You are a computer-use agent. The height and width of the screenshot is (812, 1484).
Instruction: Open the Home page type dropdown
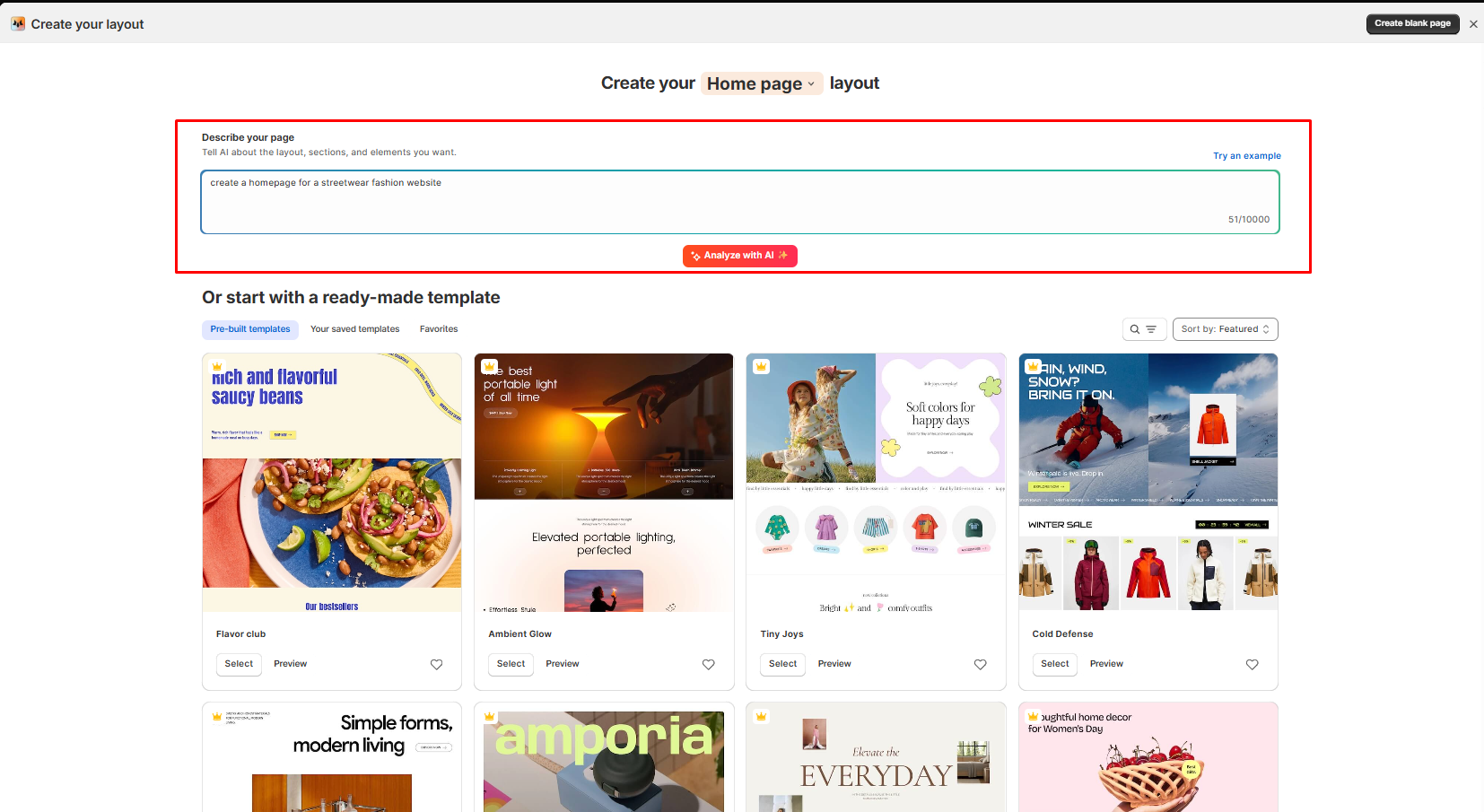point(761,83)
